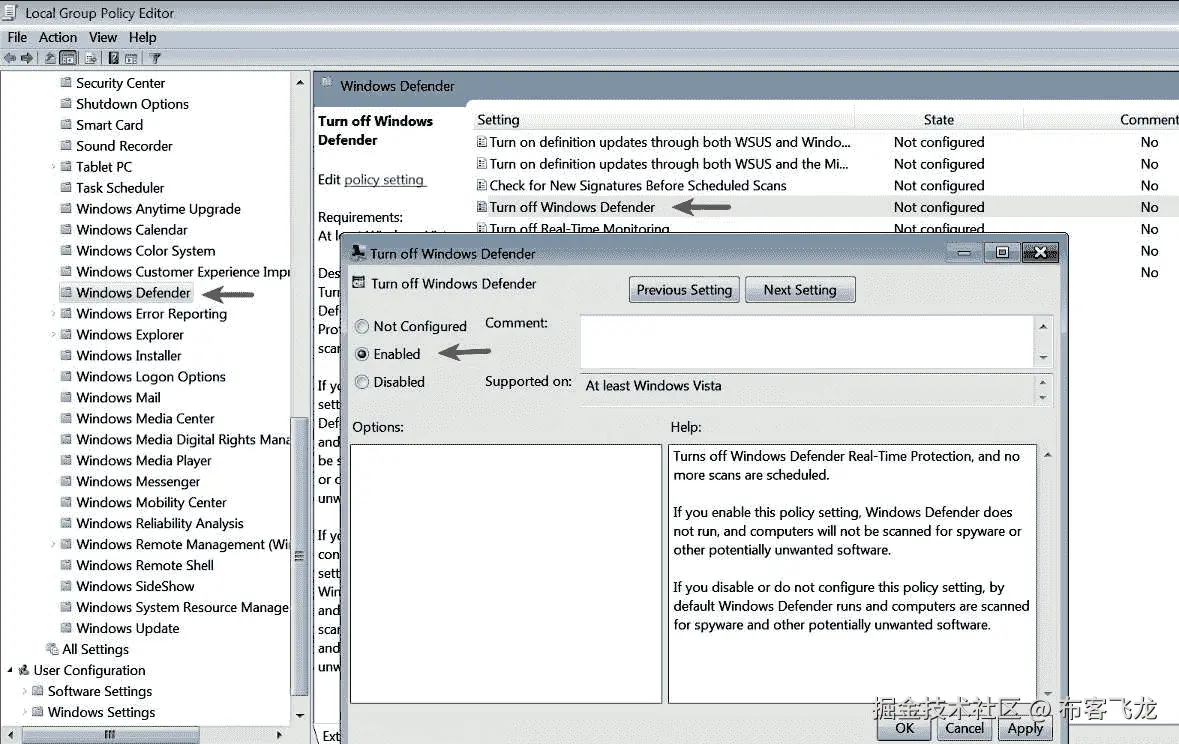Click icon of first 'Turn on definition updates' row
This screenshot has width=1179, height=744.
pos(481,141)
